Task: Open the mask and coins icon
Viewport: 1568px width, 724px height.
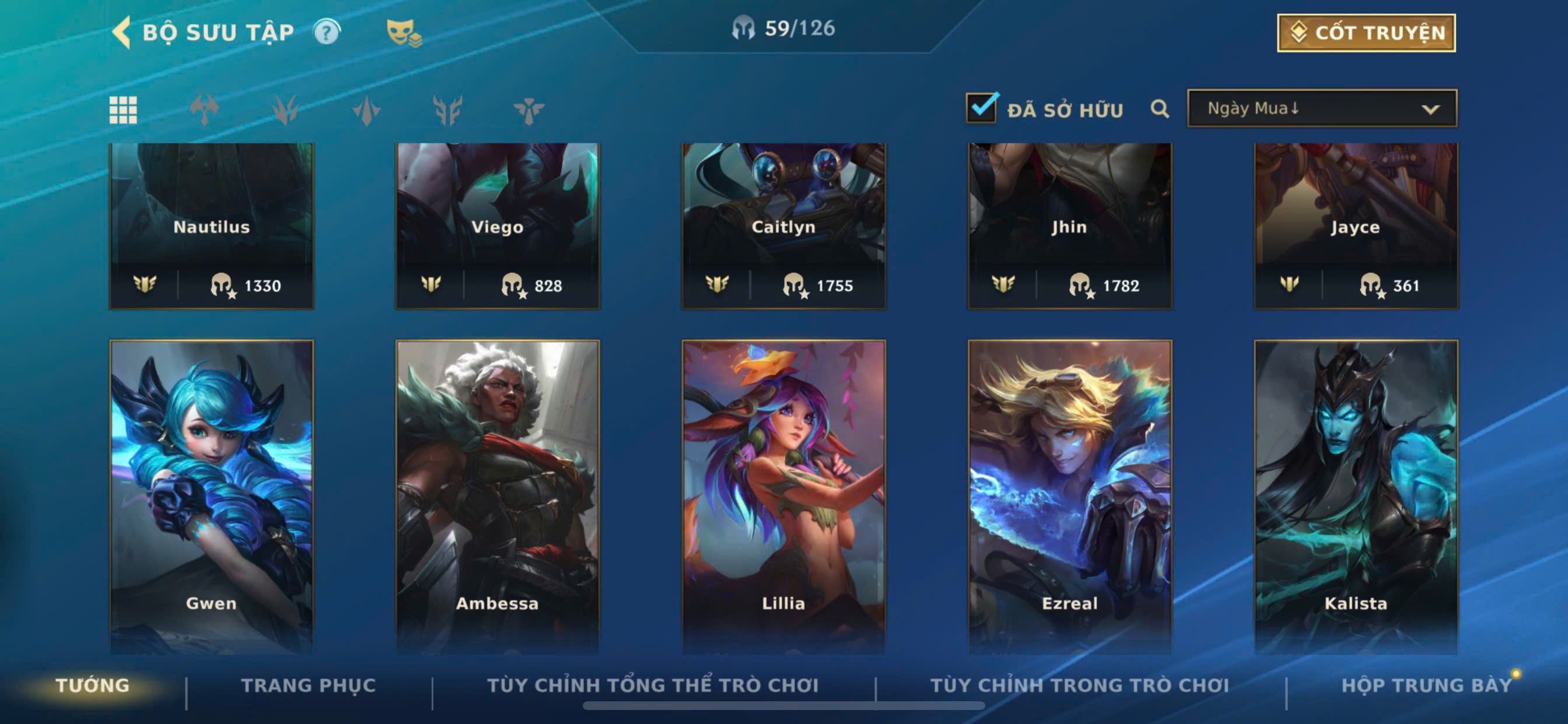Action: point(404,32)
